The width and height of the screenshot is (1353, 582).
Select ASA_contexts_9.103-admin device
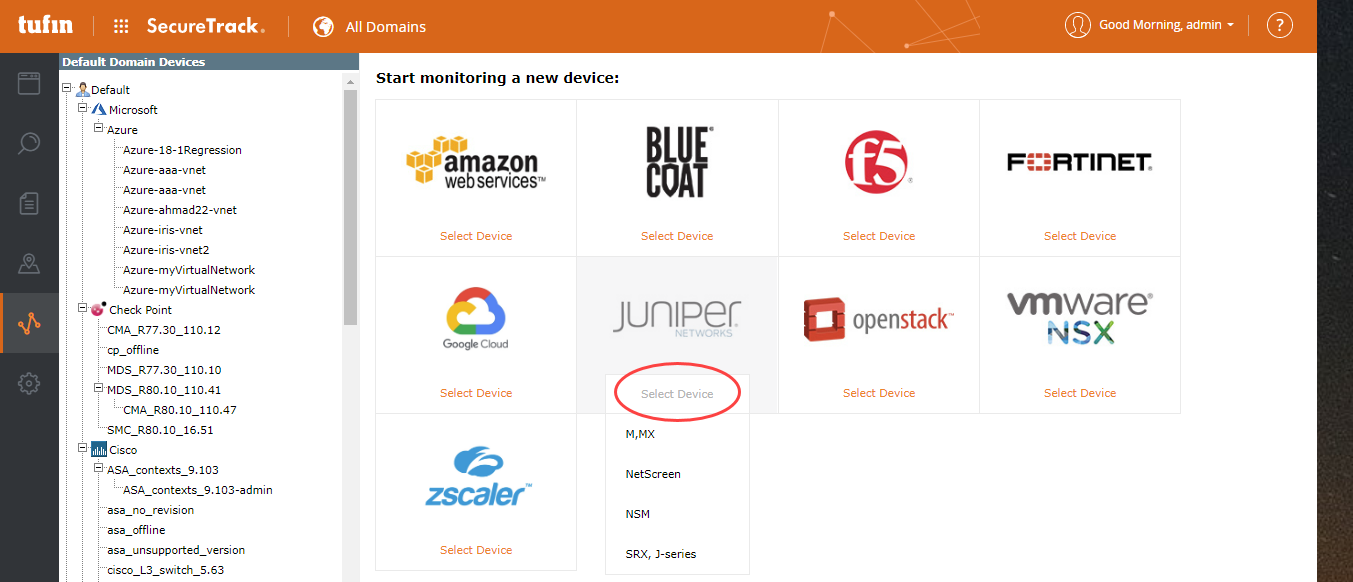tap(198, 490)
